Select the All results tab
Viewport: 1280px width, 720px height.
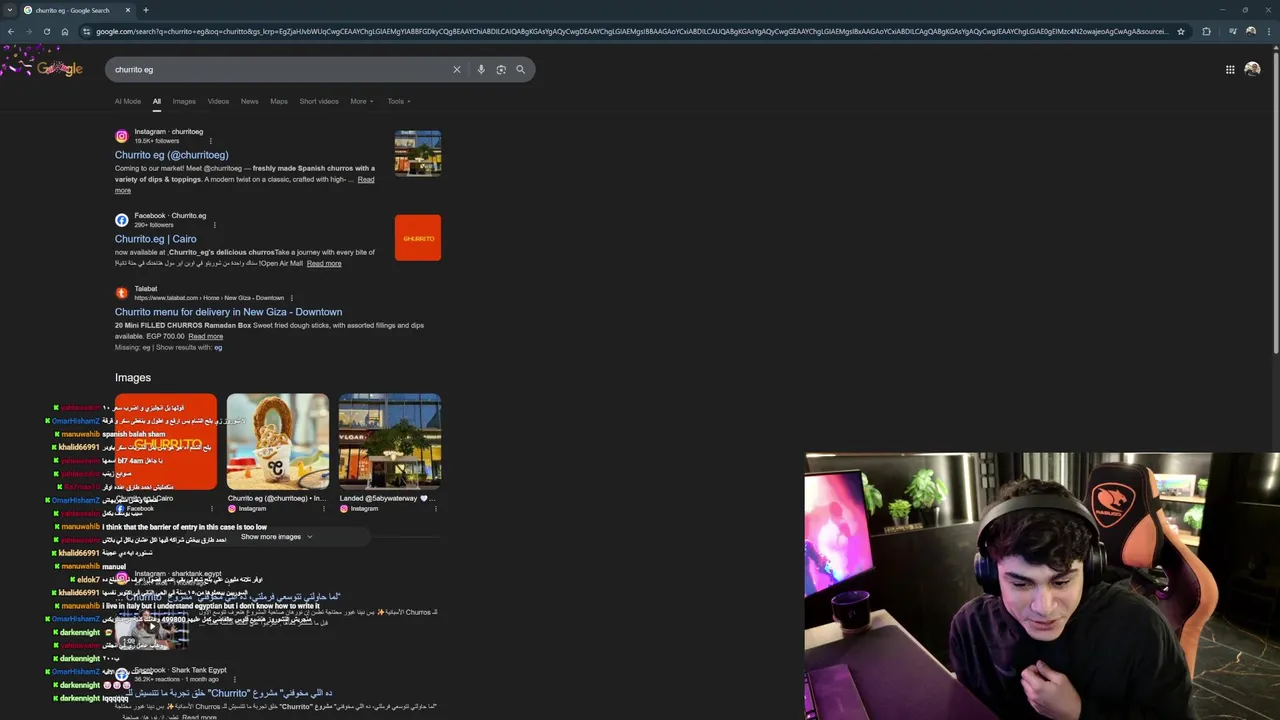(156, 101)
